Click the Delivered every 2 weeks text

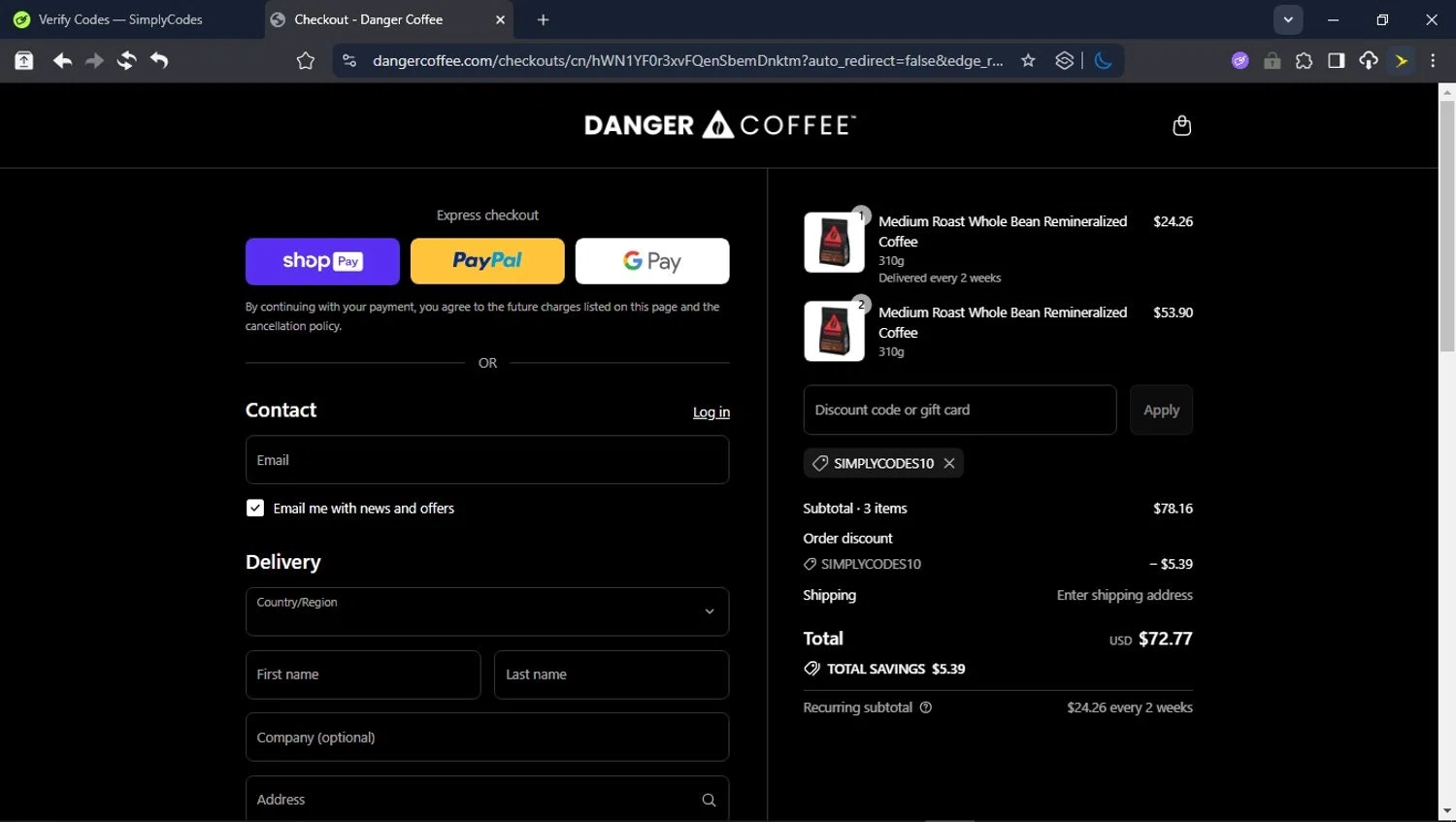[x=940, y=278]
